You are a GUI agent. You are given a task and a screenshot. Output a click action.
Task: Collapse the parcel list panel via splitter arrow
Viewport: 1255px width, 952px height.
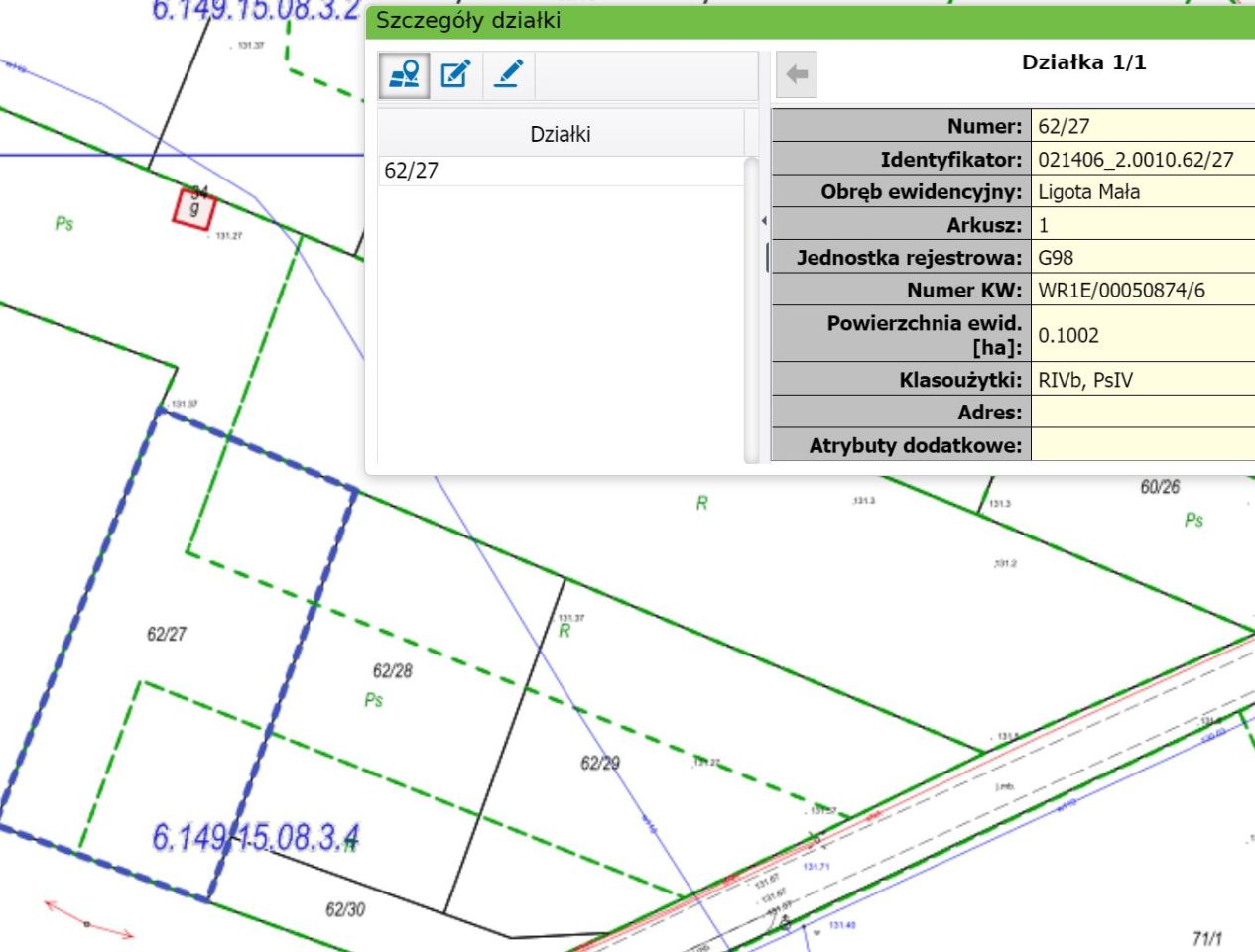click(x=763, y=220)
